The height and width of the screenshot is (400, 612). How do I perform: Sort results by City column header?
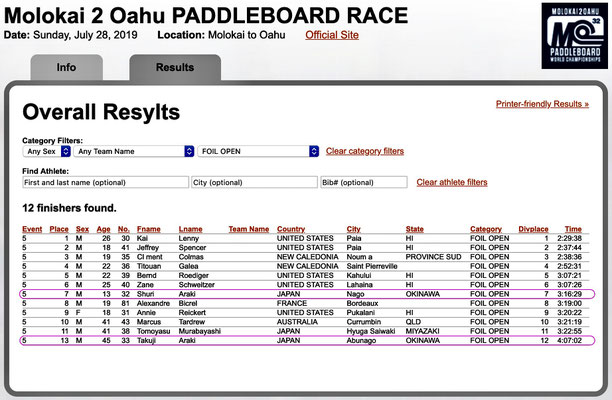coord(353,229)
